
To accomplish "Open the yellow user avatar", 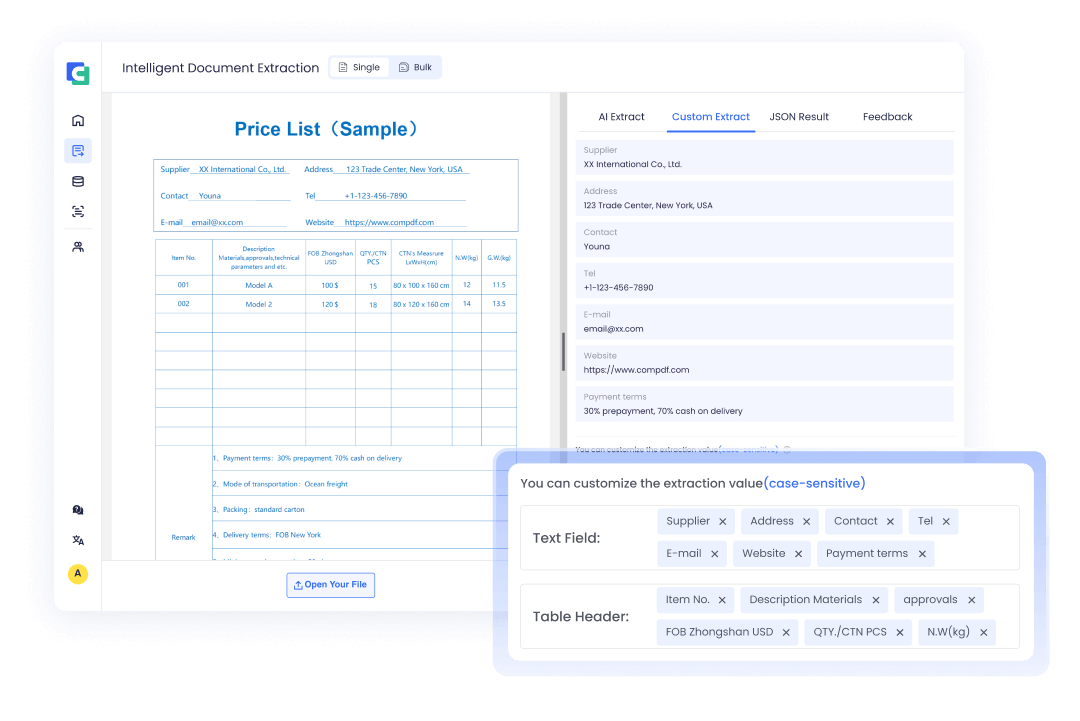I will click(x=78, y=574).
